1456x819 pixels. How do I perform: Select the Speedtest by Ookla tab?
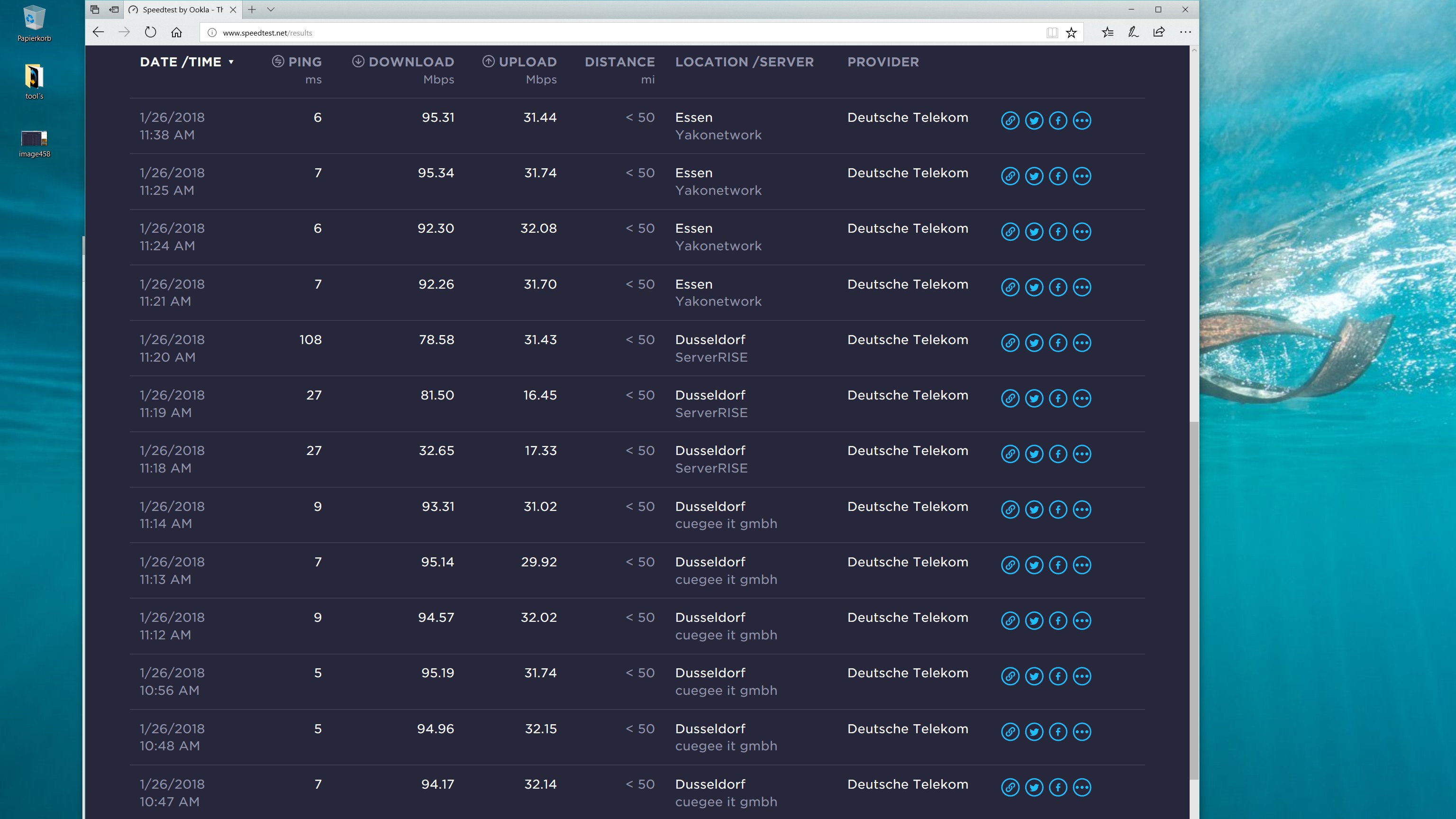coord(182,9)
